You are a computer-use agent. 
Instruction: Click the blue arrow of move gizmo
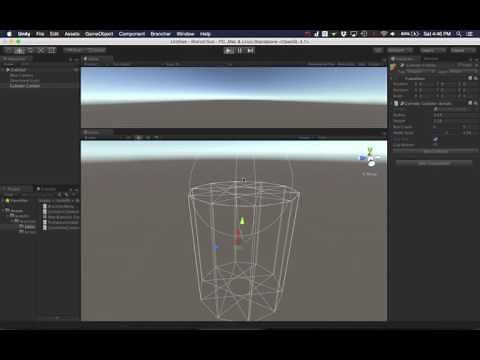tap(215, 248)
